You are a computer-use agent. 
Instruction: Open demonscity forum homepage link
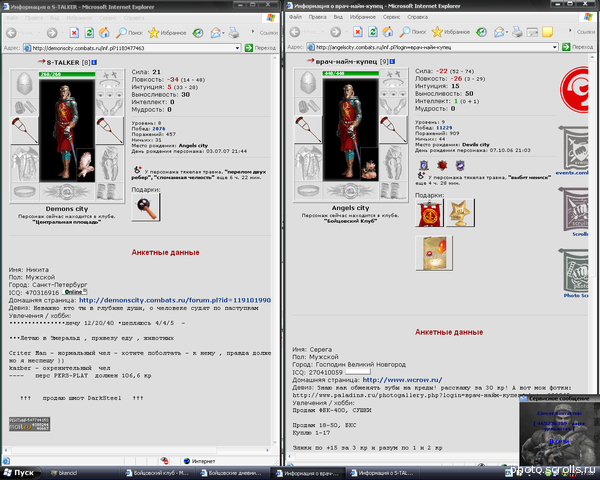click(x=175, y=300)
